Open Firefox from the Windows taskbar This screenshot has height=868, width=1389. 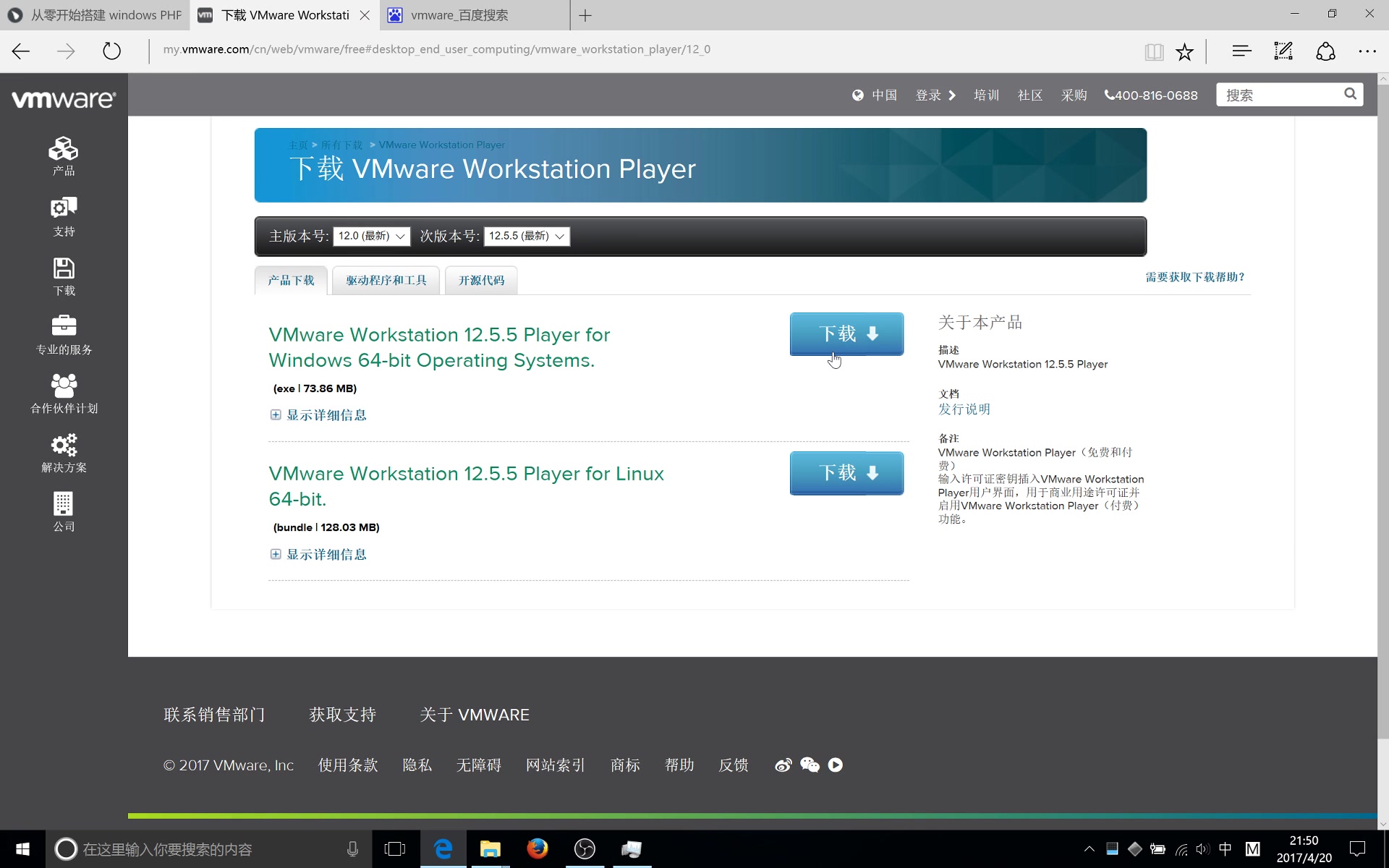click(x=537, y=848)
